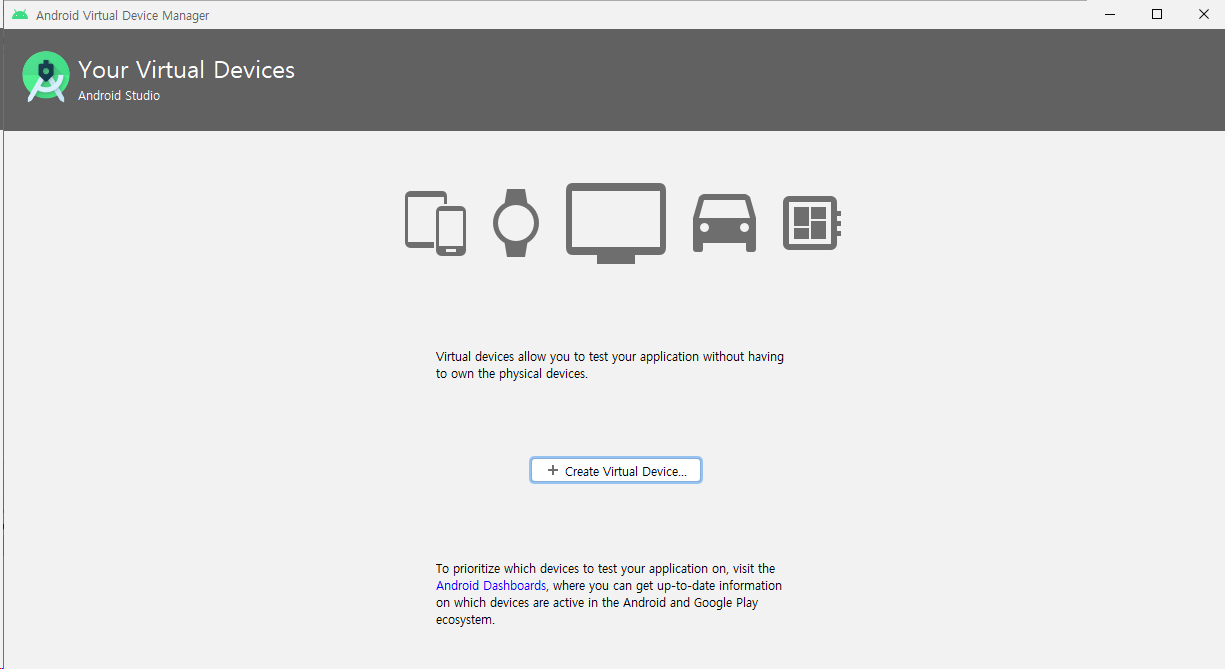Click the "Android Virtual Device Manager" window title
The width and height of the screenshot is (1225, 669).
click(x=123, y=16)
